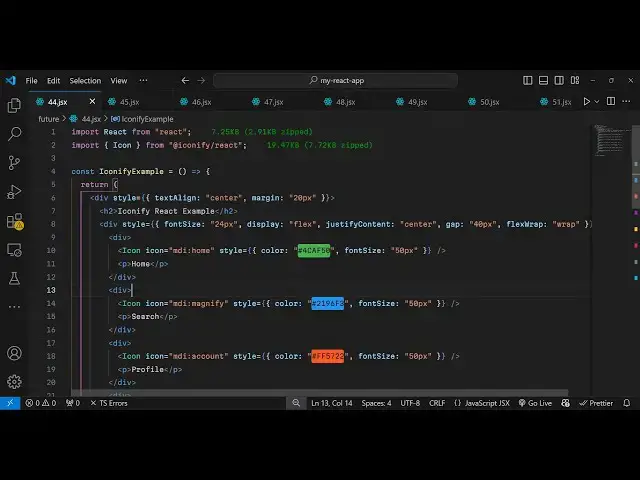
Task: Click the bundle size text 19.47KB
Action: click(x=320, y=145)
